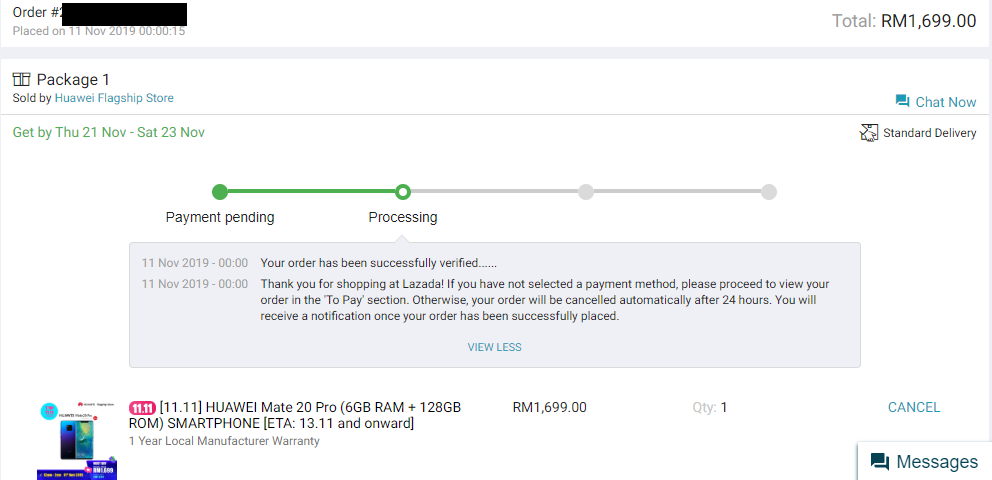Click the Processing status label
992x480 pixels.
(x=402, y=217)
